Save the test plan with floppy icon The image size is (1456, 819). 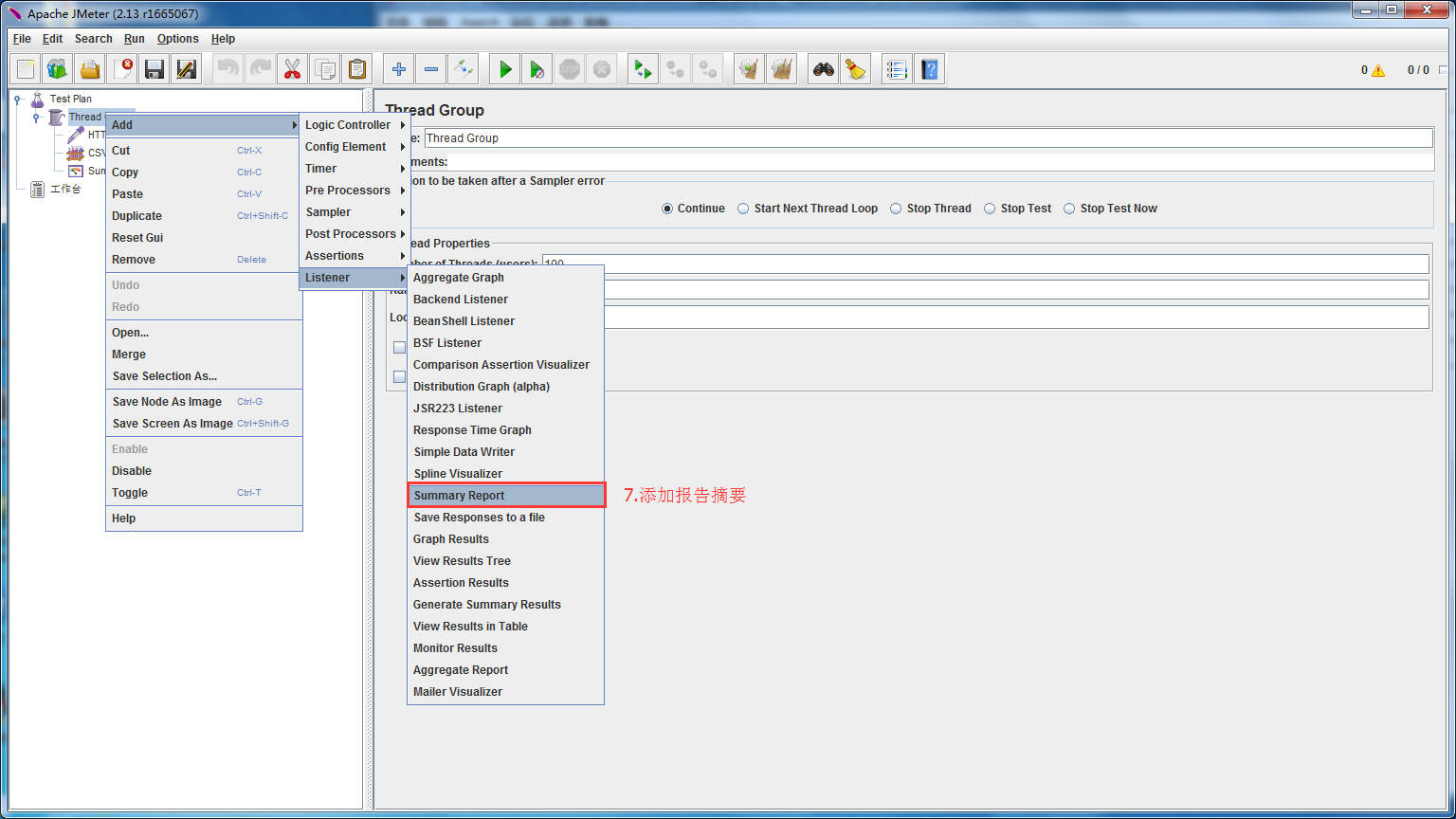pos(155,69)
